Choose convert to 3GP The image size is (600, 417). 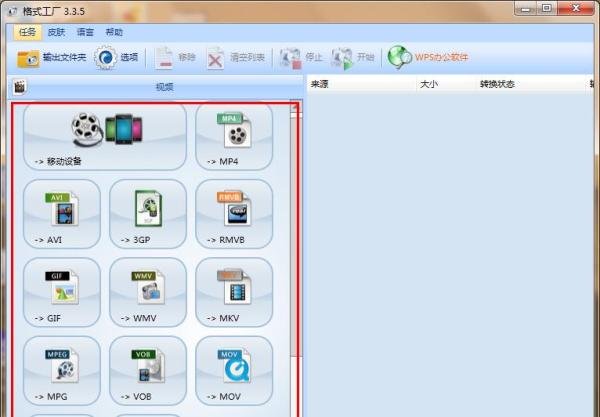[x=148, y=214]
